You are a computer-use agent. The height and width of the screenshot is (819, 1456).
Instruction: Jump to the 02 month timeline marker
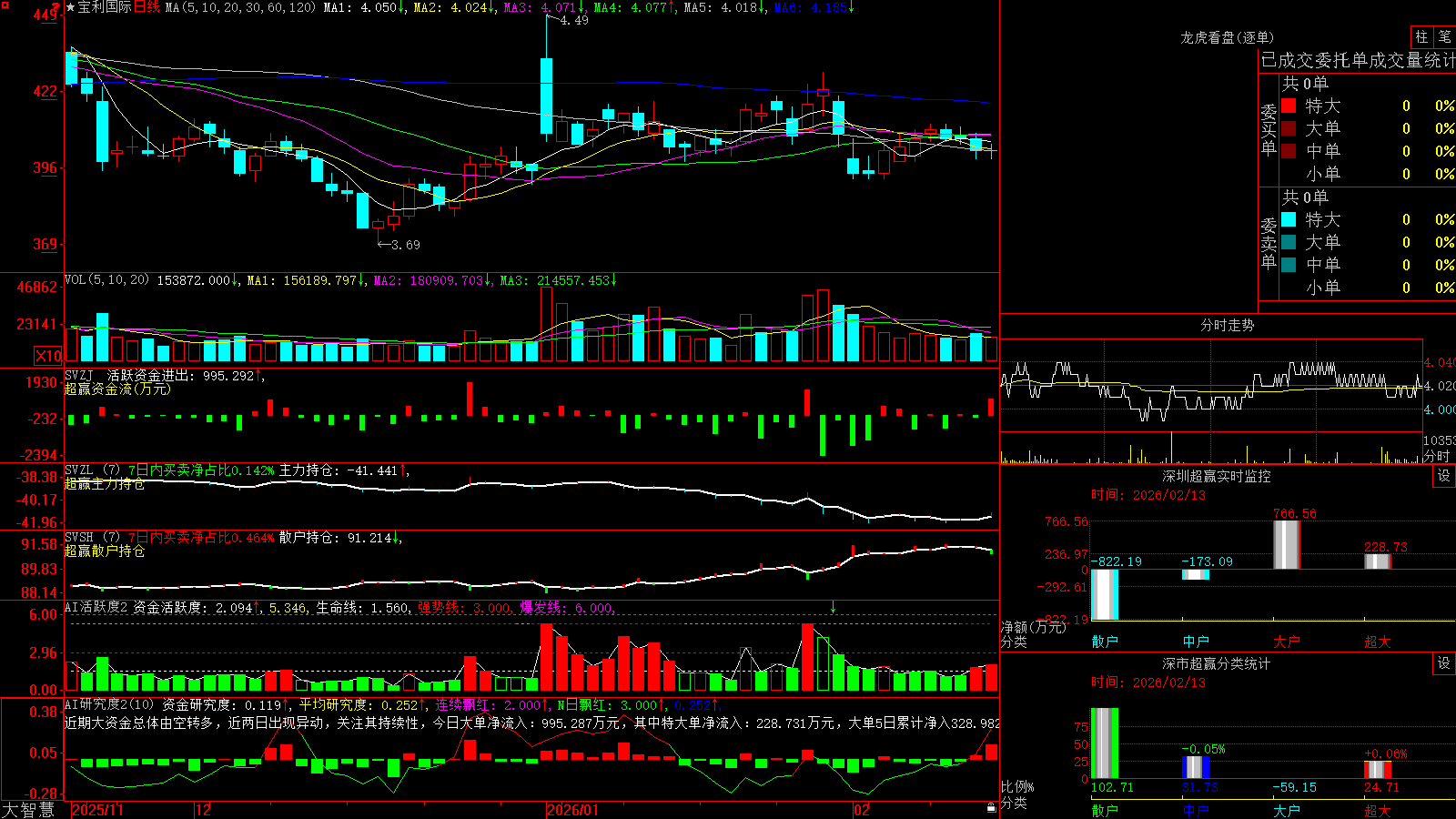tap(861, 810)
